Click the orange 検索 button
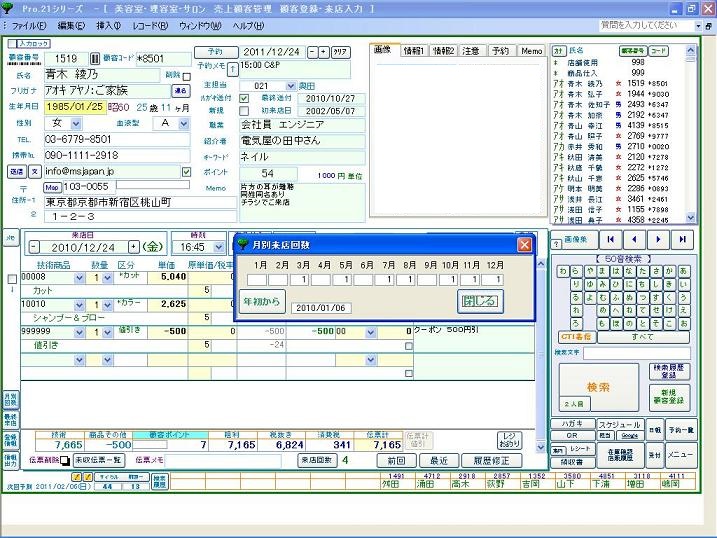This screenshot has width=717, height=538. [x=598, y=387]
